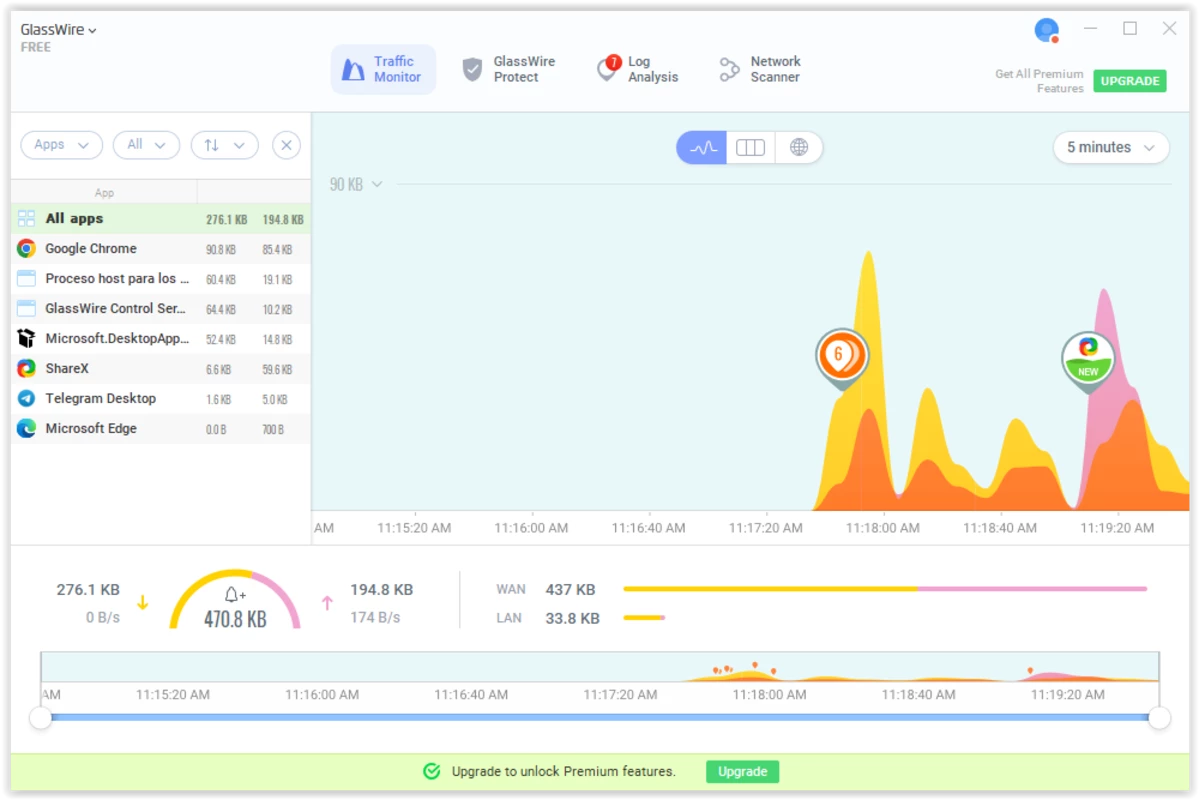Open the Apps filter dropdown
Image resolution: width=1199 pixels, height=800 pixels.
coord(61,145)
